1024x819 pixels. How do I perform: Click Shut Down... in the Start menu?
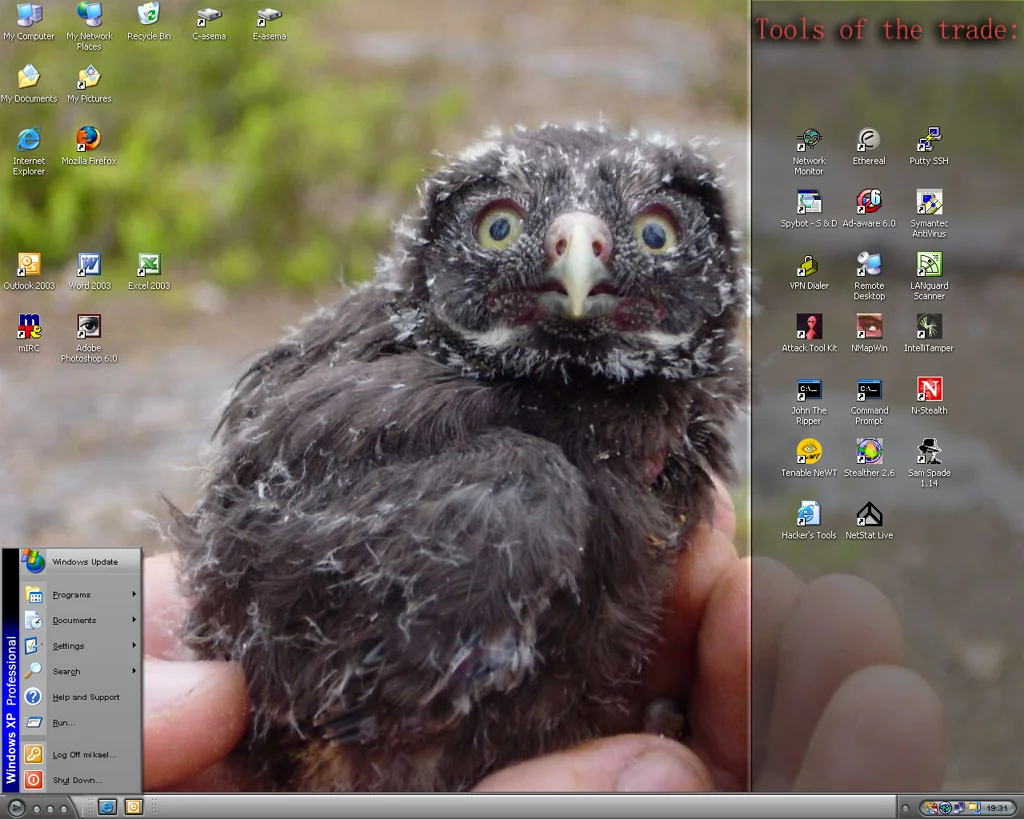click(77, 780)
